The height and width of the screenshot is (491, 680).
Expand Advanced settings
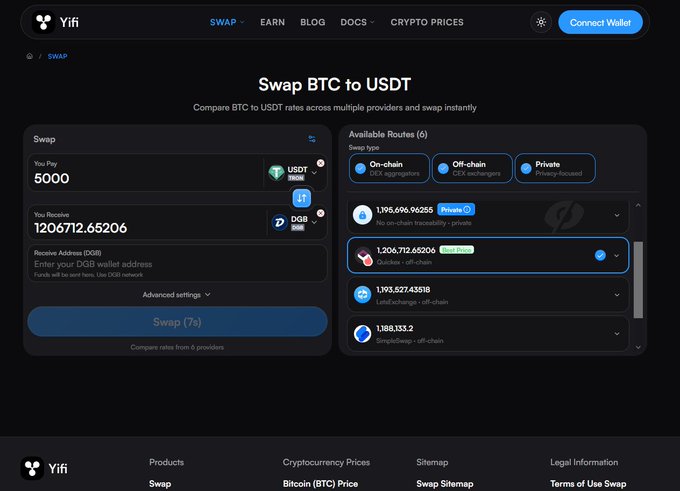click(x=177, y=295)
